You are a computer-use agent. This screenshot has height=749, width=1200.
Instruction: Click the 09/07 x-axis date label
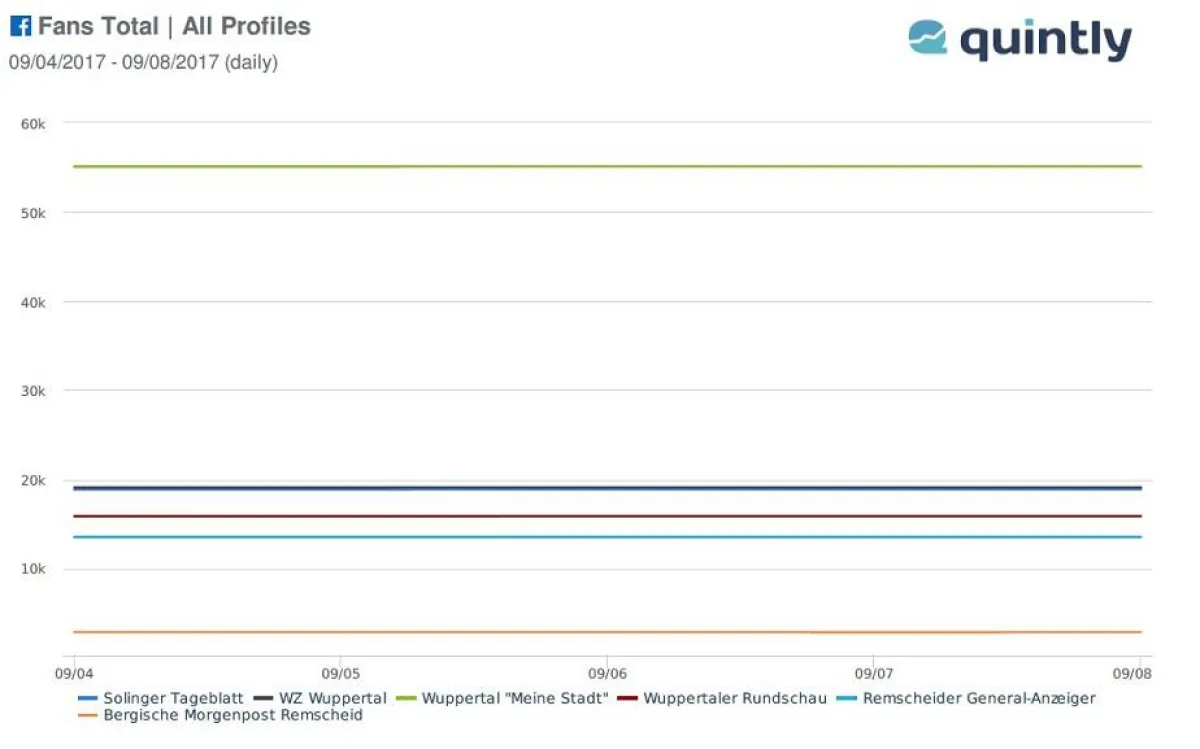[x=874, y=673]
